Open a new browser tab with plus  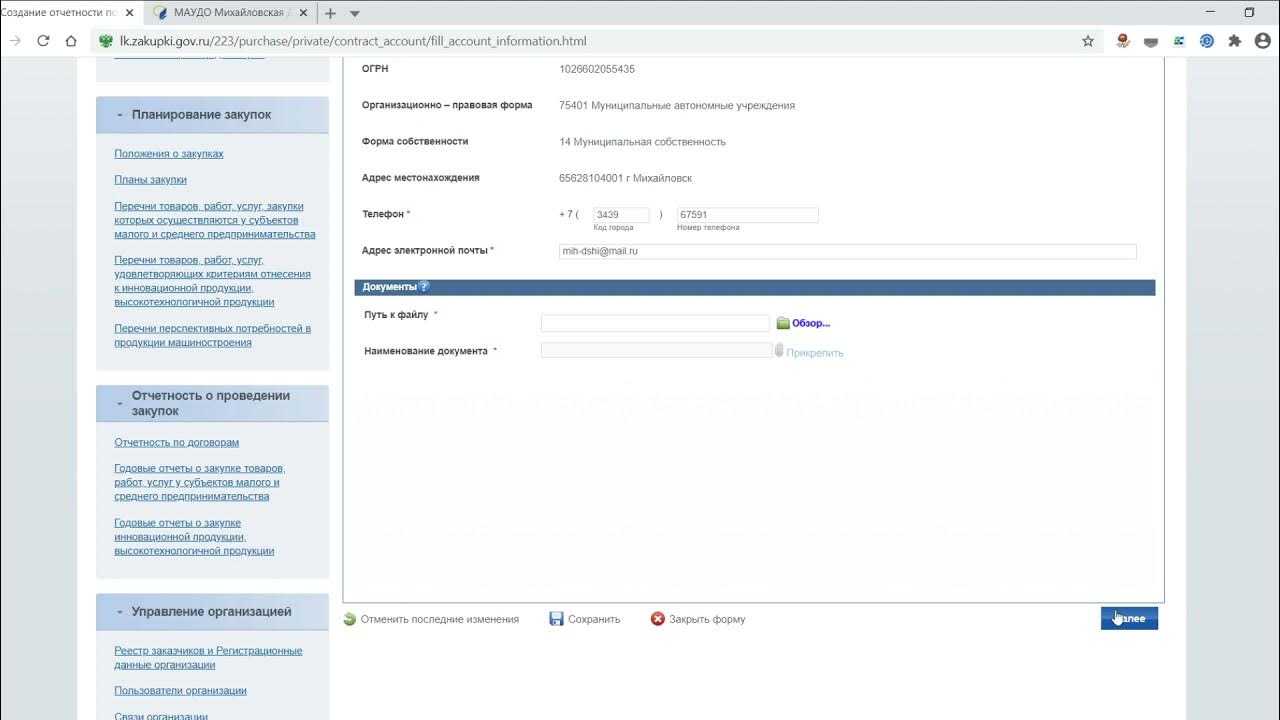click(330, 13)
